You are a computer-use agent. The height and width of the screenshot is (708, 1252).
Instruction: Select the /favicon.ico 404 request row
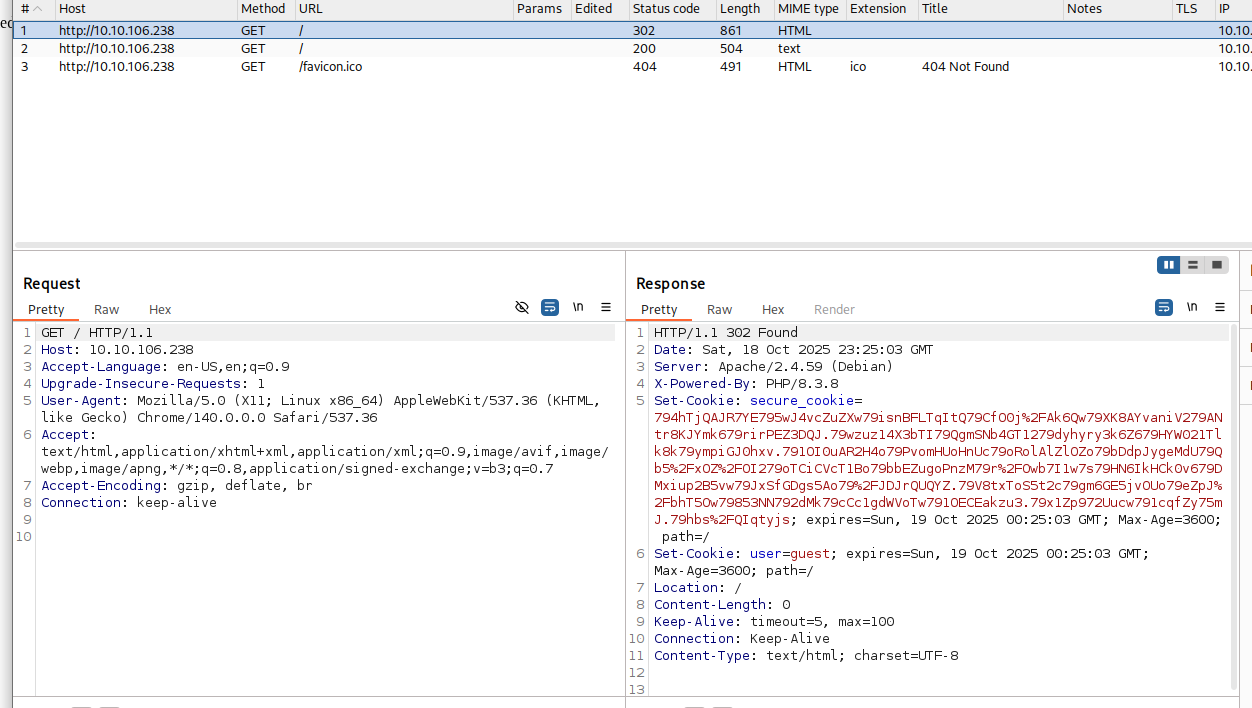tap(330, 67)
